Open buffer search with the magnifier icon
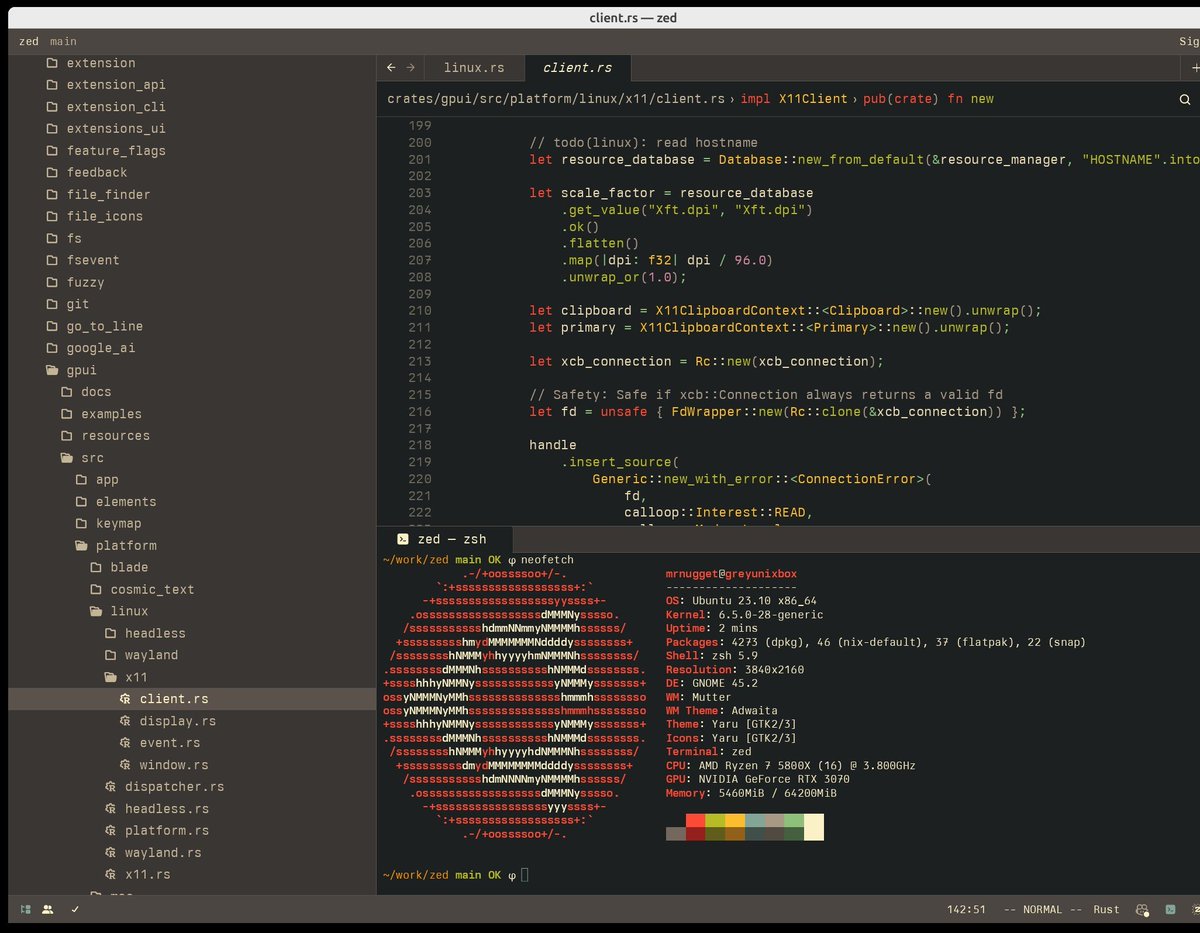The height and width of the screenshot is (933, 1200). click(1185, 99)
